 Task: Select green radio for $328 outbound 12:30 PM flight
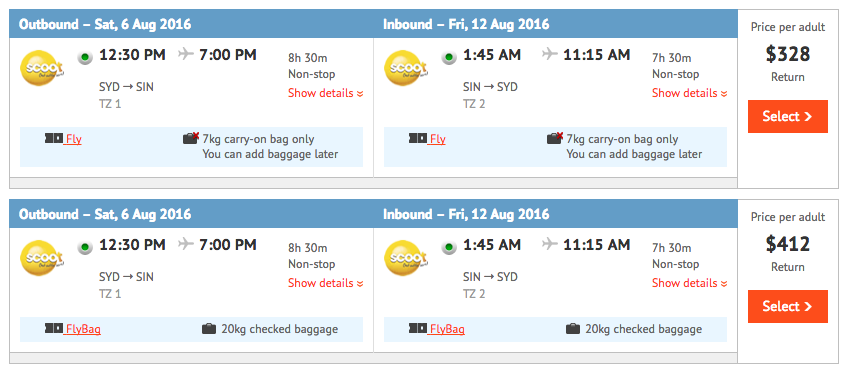[x=85, y=57]
